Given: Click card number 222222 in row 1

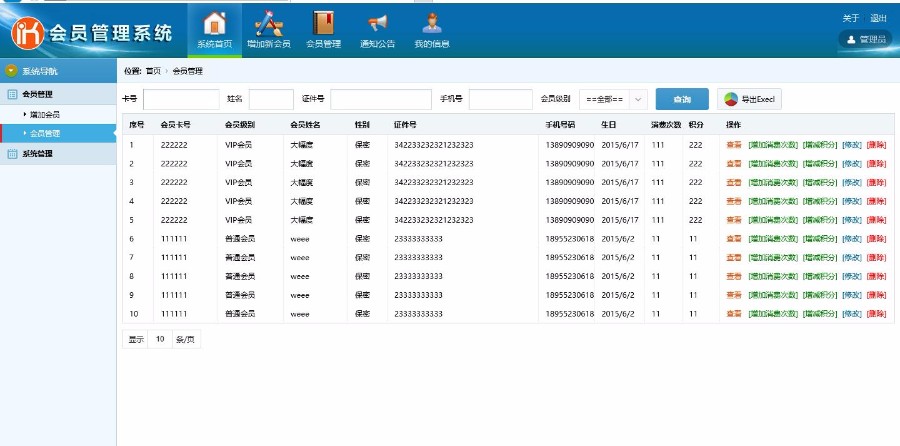Looking at the screenshot, I should click(174, 145).
